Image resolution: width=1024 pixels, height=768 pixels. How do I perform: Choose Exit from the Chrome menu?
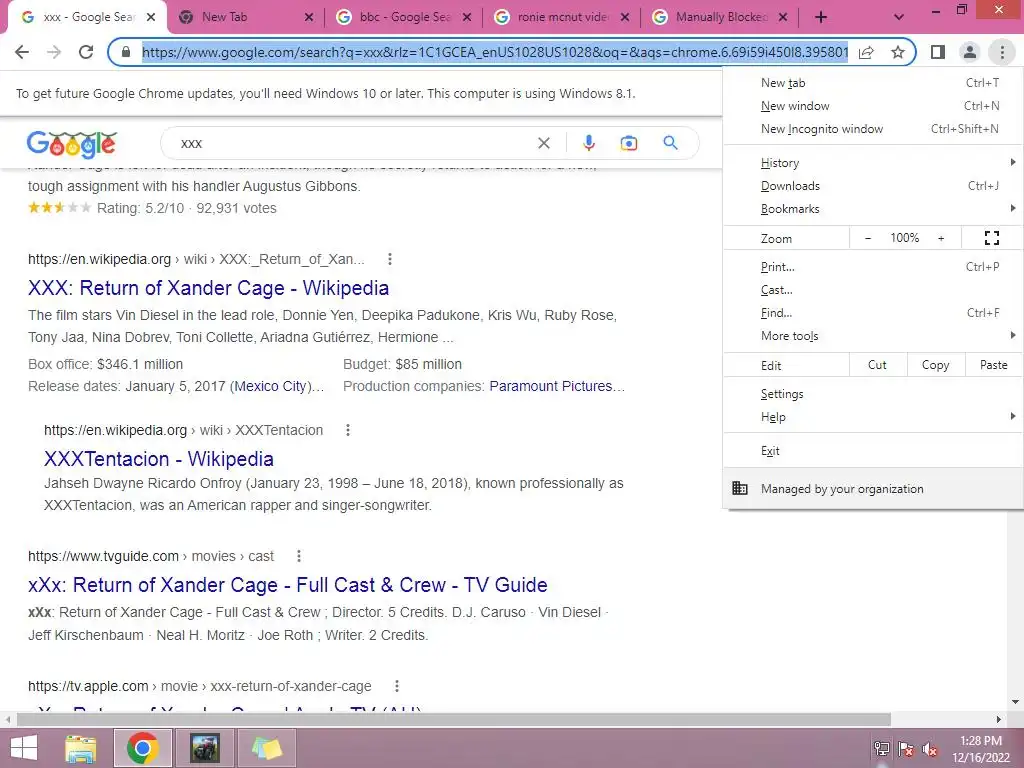click(x=873, y=451)
